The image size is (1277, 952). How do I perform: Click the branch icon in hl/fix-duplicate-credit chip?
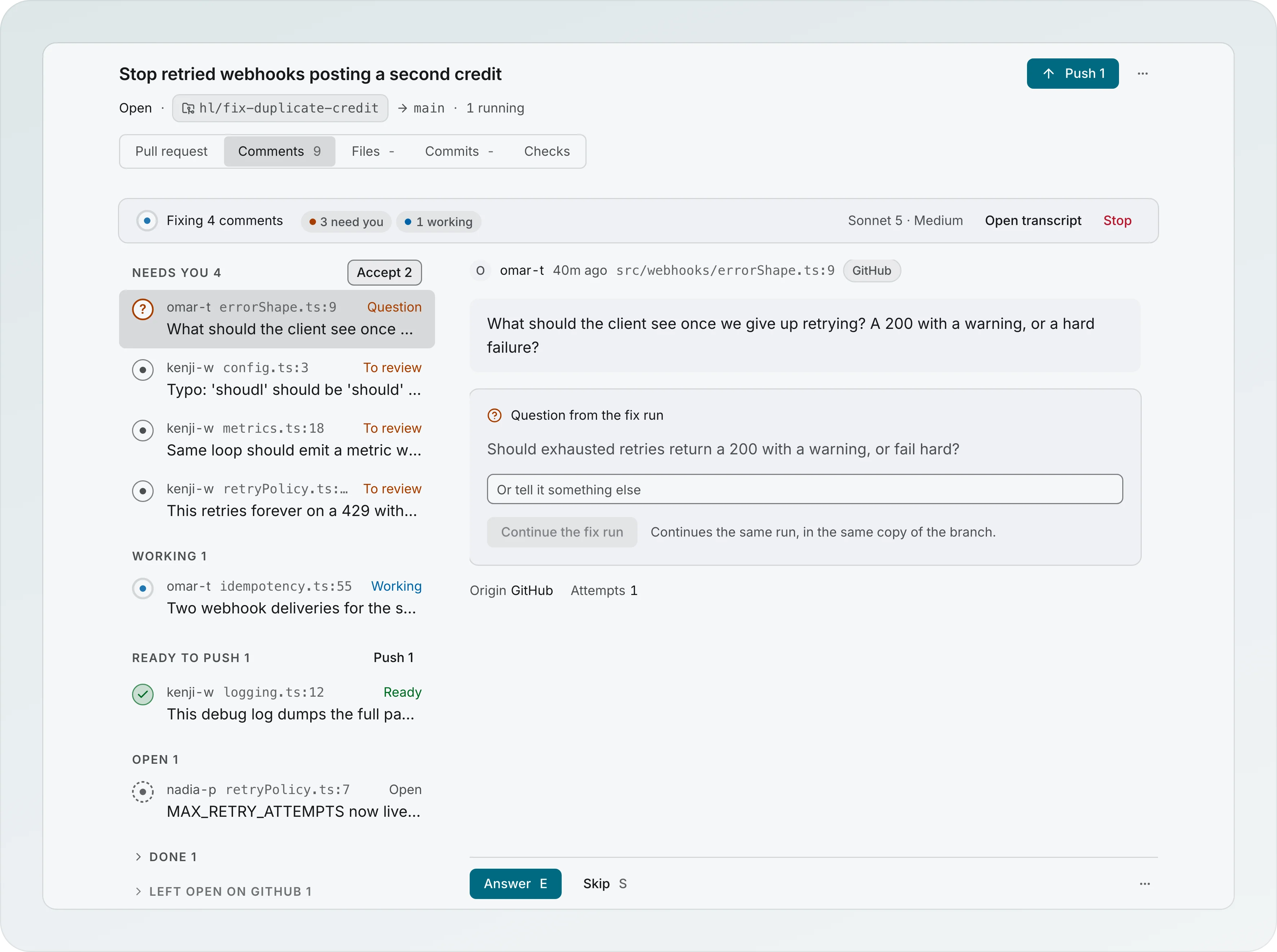point(188,108)
